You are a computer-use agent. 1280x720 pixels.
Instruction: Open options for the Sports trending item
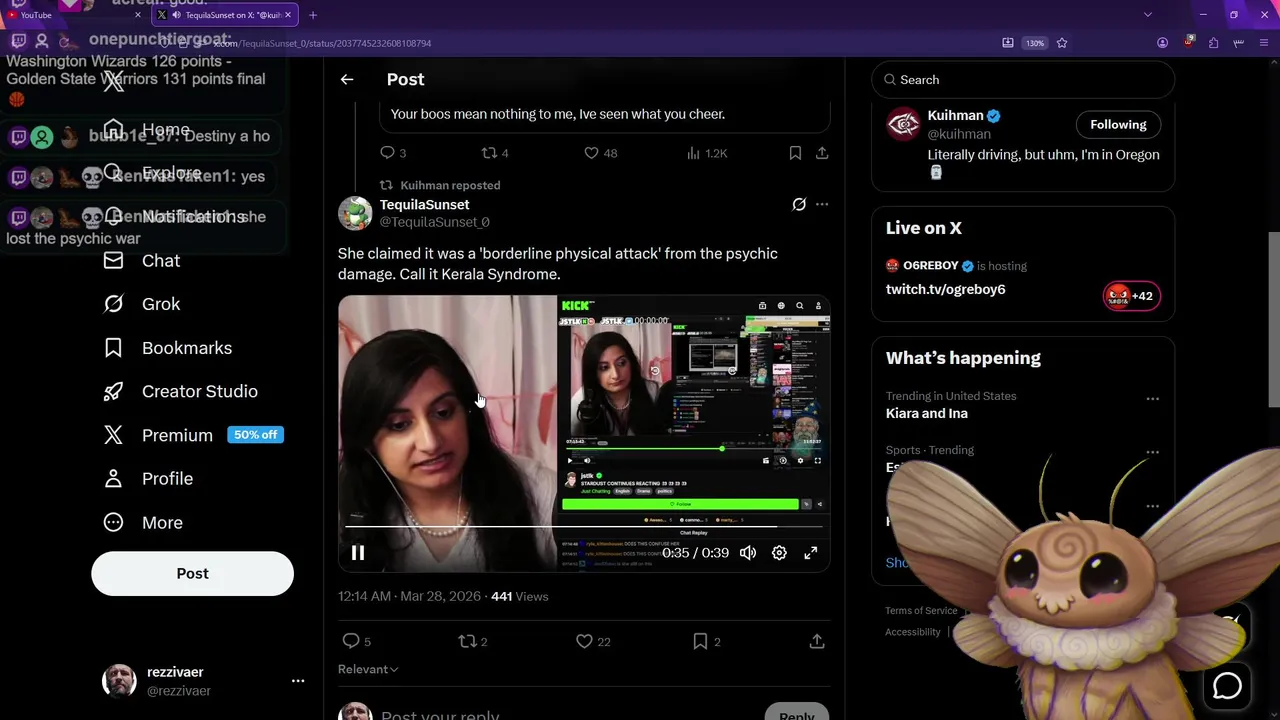coord(1152,453)
